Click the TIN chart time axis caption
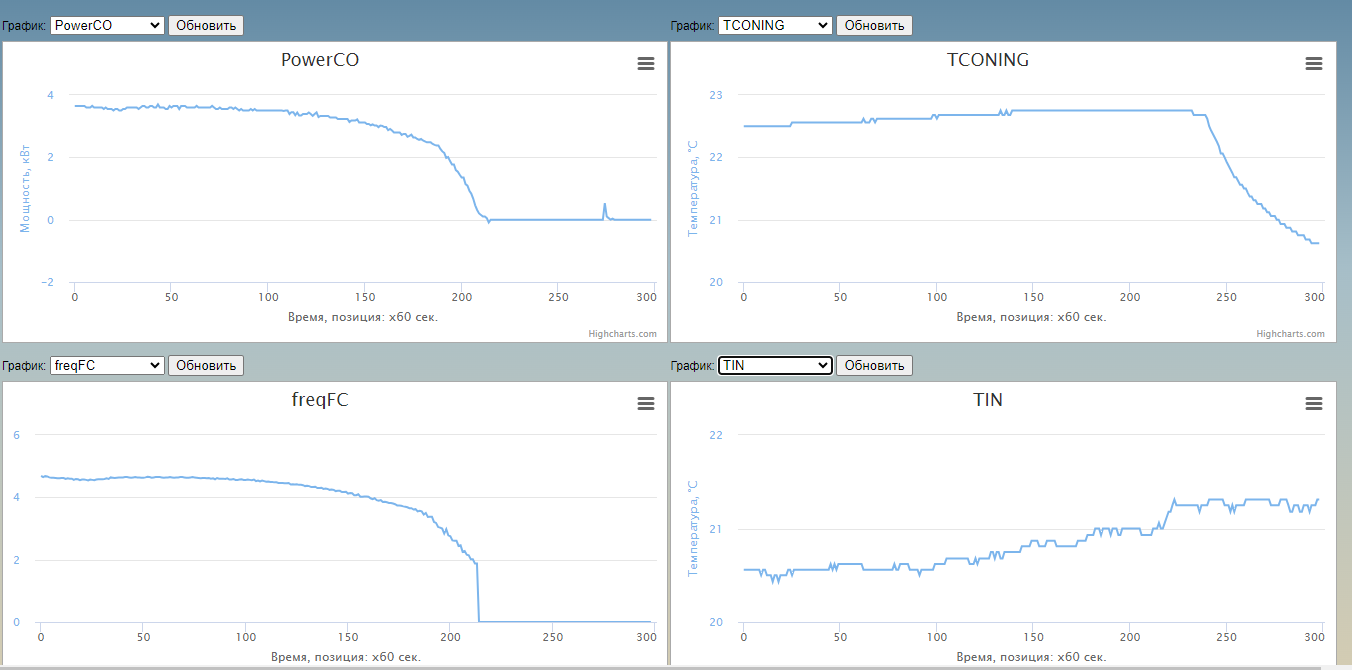Viewport: 1352px width, 670px height. (x=1032, y=657)
